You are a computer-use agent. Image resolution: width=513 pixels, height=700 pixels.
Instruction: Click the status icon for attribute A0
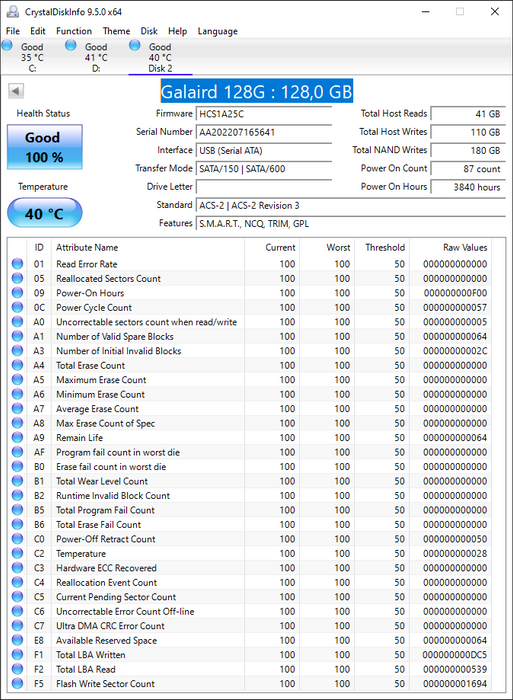pyautogui.click(x=17, y=322)
